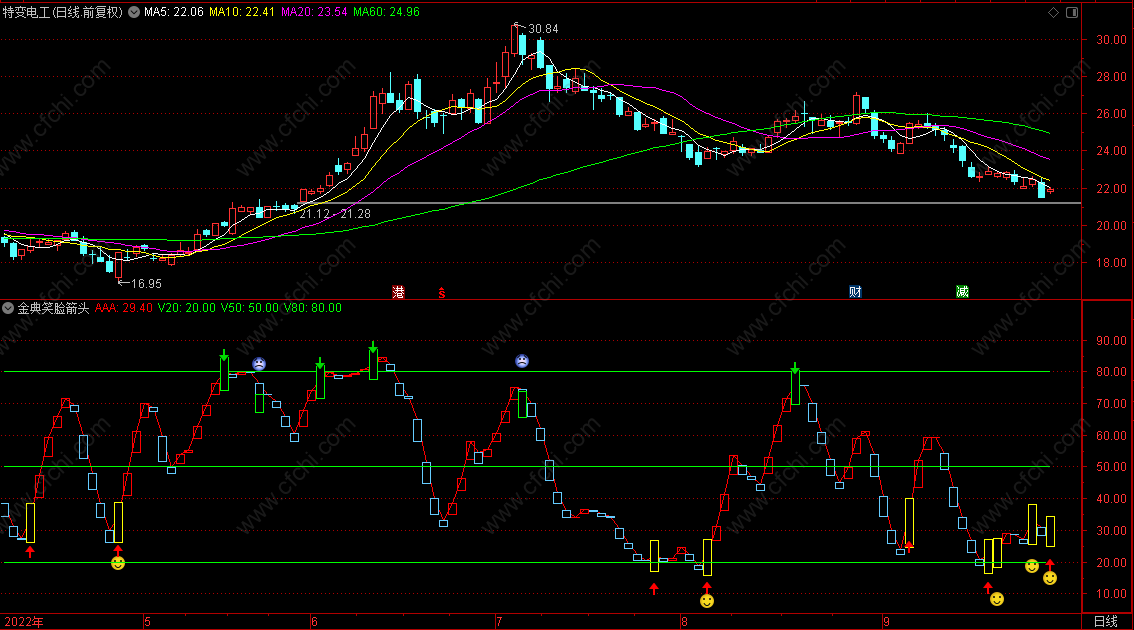Image resolution: width=1134 pixels, height=630 pixels.
Task: Click the 21.12 - 21.28 gap label
Action: (x=335, y=214)
